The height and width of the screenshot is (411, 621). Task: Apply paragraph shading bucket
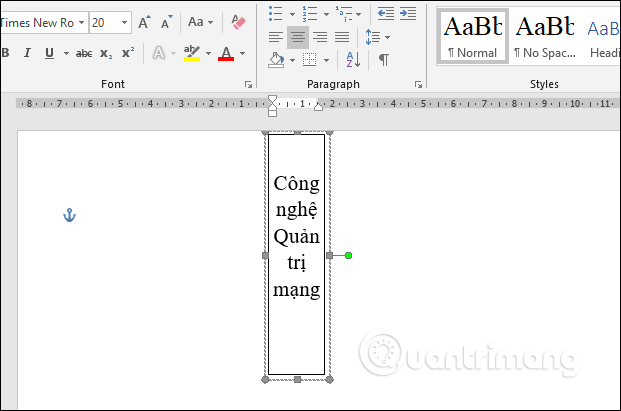coord(276,60)
